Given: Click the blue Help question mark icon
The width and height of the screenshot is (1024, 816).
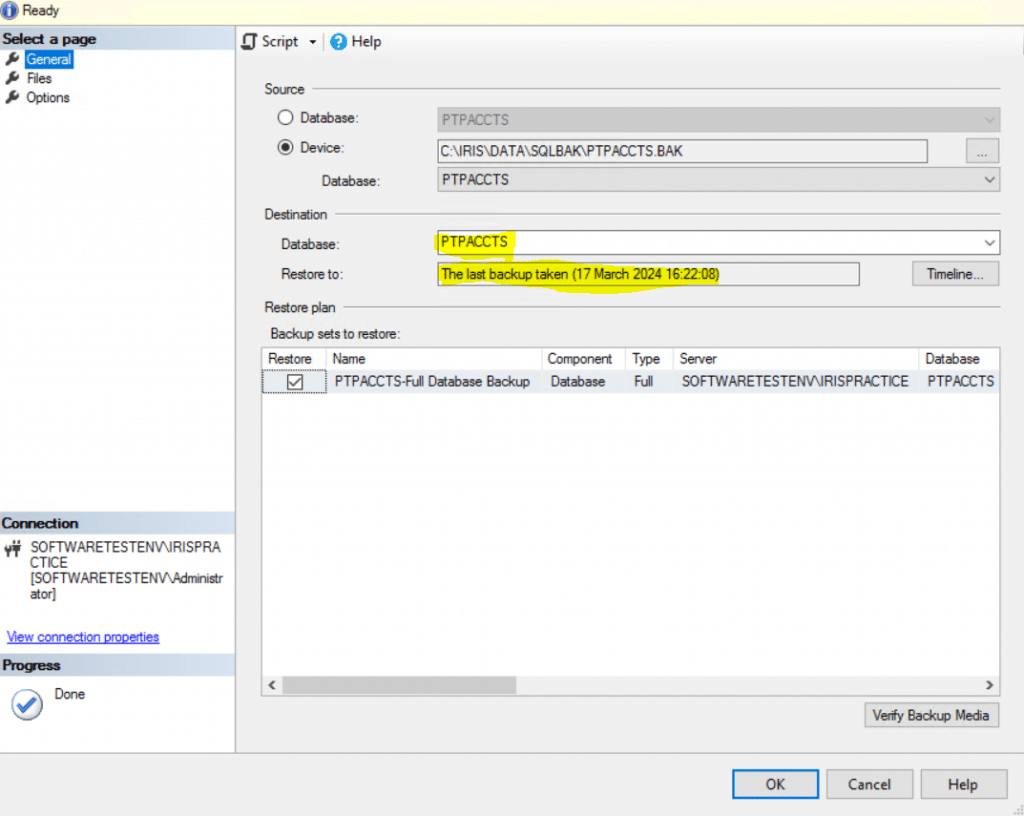Looking at the screenshot, I should point(338,42).
